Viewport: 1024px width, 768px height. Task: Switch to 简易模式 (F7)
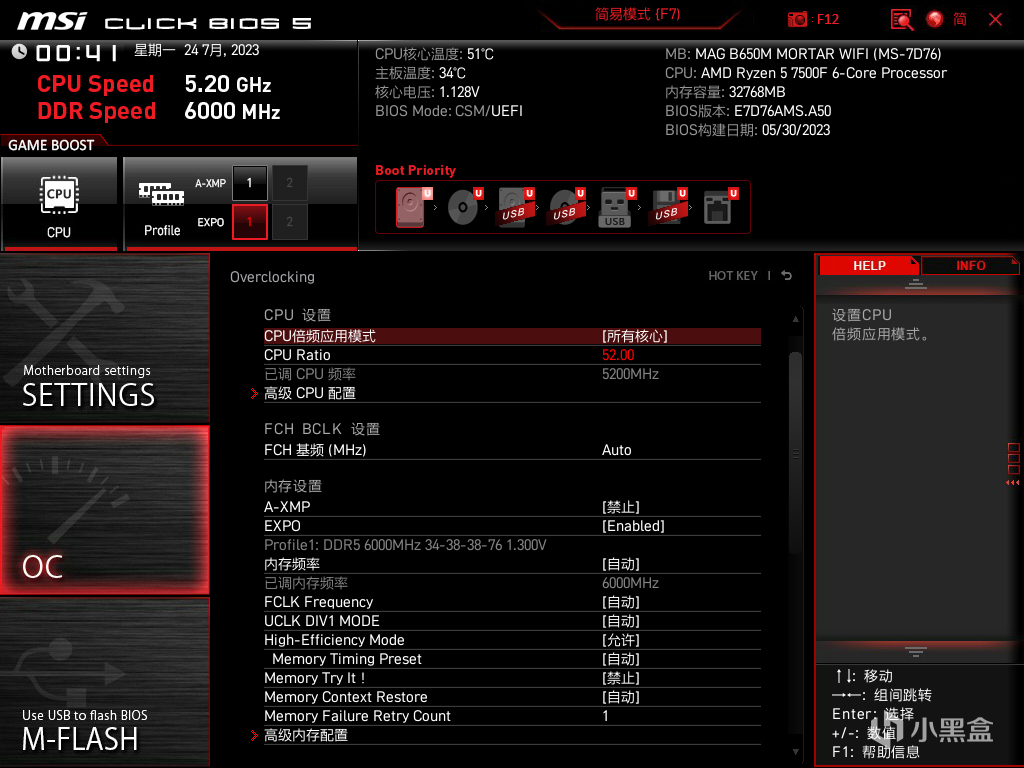coord(637,14)
